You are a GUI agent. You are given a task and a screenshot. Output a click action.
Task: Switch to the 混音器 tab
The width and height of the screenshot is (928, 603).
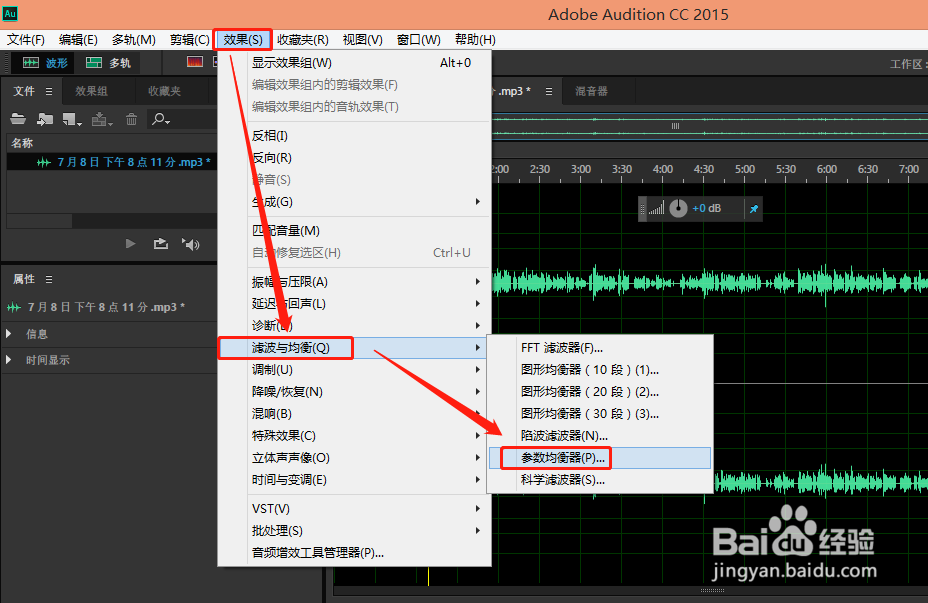(591, 91)
